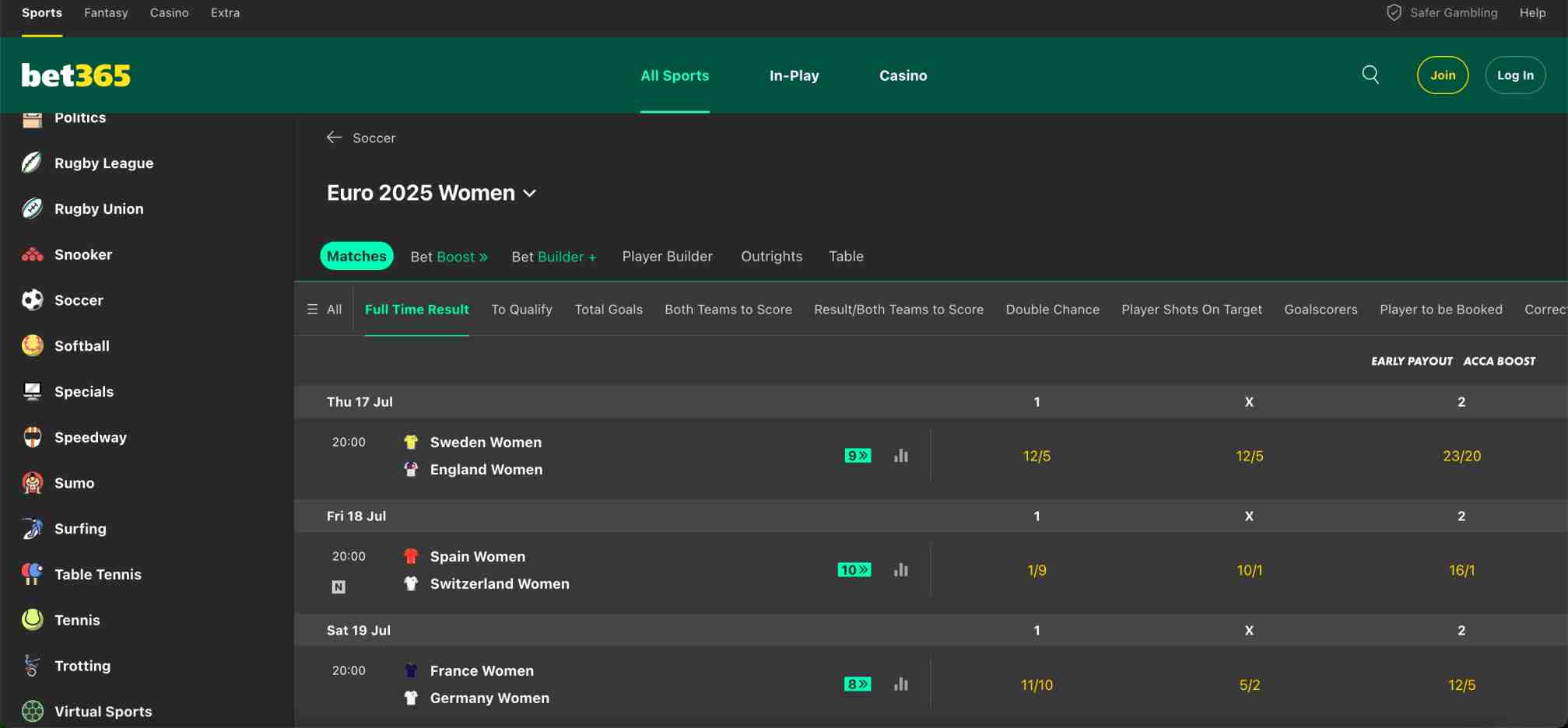Viewport: 1568px width, 728px height.
Task: Click the 10 bet boost badge
Action: coord(854,570)
